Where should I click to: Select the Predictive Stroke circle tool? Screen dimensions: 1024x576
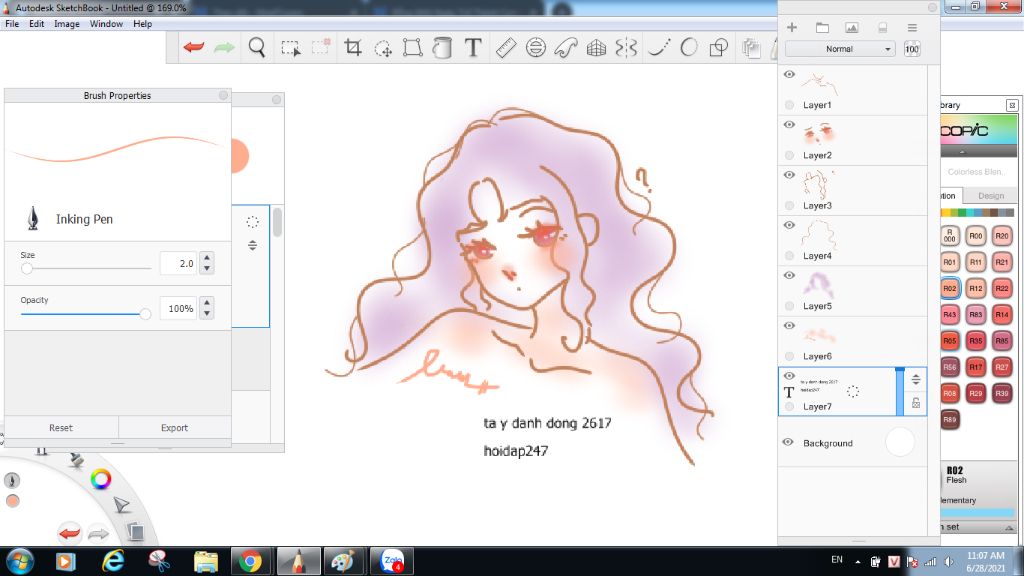click(x=688, y=48)
